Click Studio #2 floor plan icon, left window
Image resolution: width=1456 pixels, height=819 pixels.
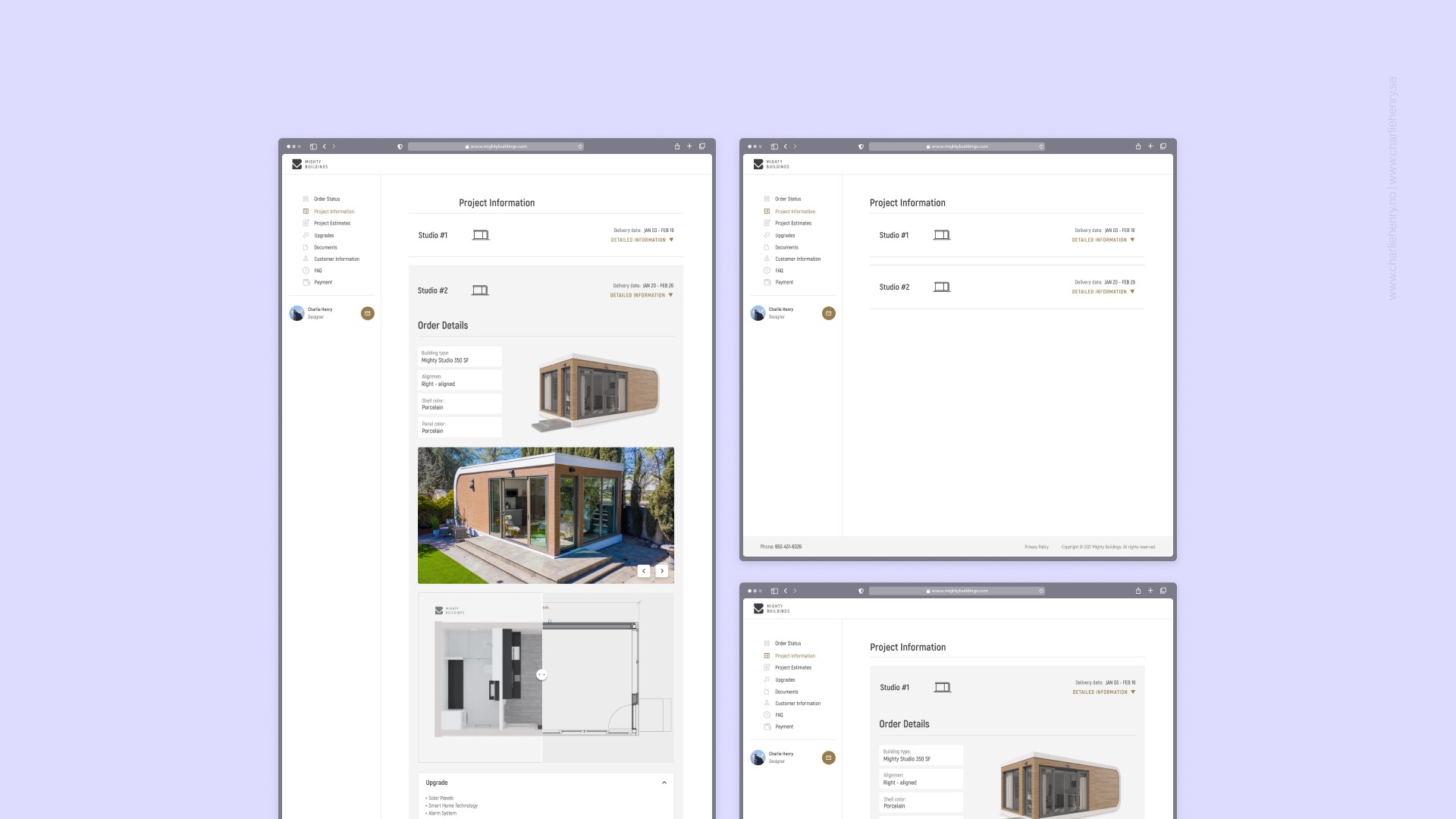(x=480, y=290)
